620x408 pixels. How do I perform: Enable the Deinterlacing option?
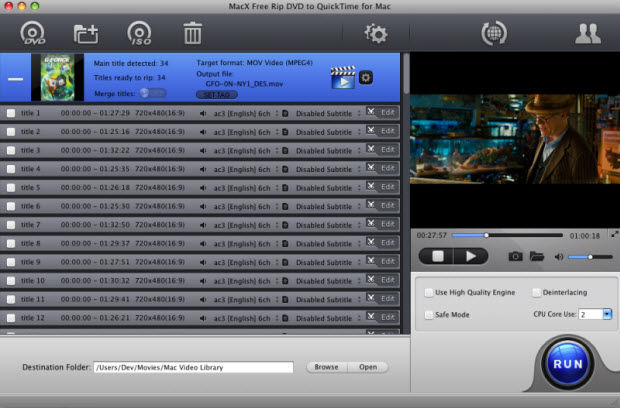pos(536,293)
